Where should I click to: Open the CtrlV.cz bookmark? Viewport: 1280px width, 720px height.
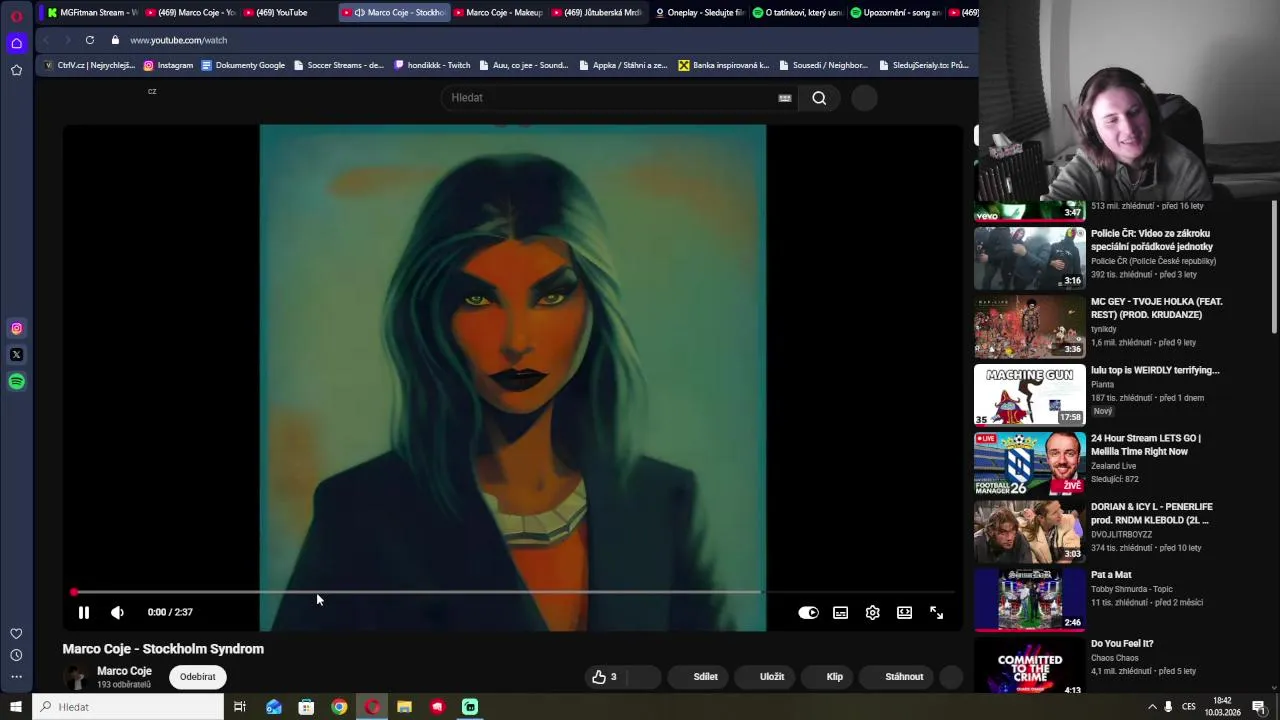89,65
